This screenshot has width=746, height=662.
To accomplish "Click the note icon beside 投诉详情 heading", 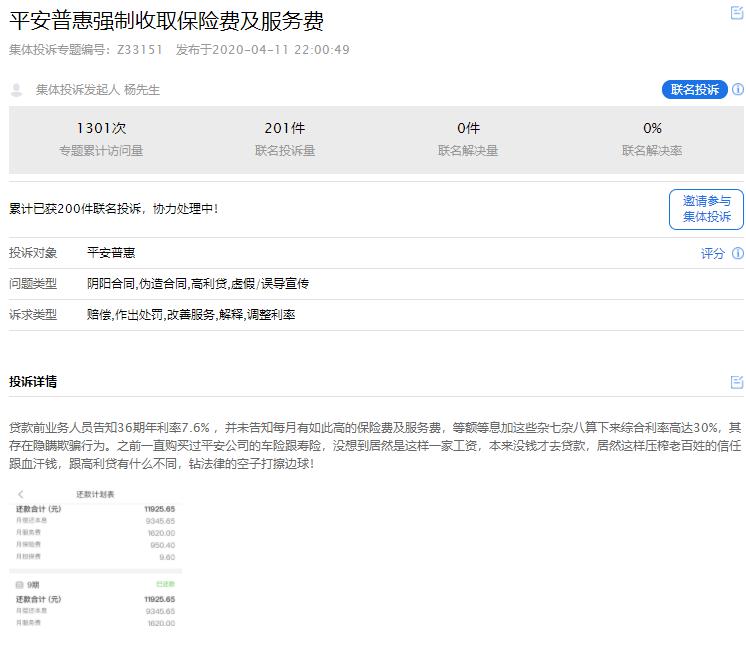I will [736, 382].
